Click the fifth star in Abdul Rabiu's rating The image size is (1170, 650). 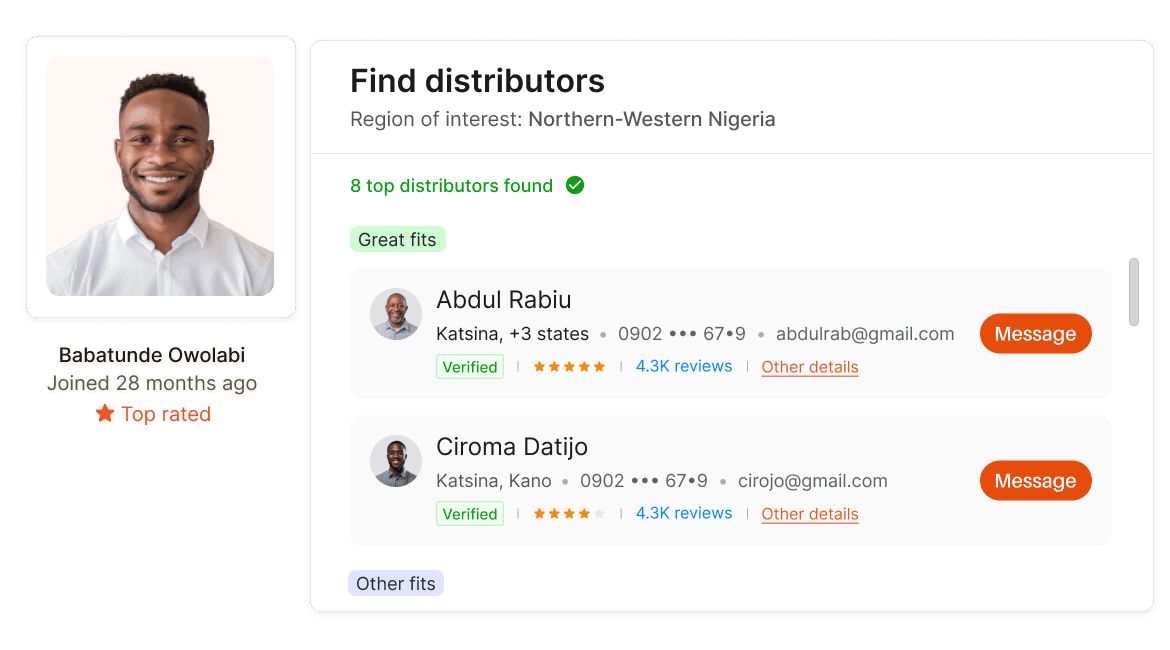598,367
